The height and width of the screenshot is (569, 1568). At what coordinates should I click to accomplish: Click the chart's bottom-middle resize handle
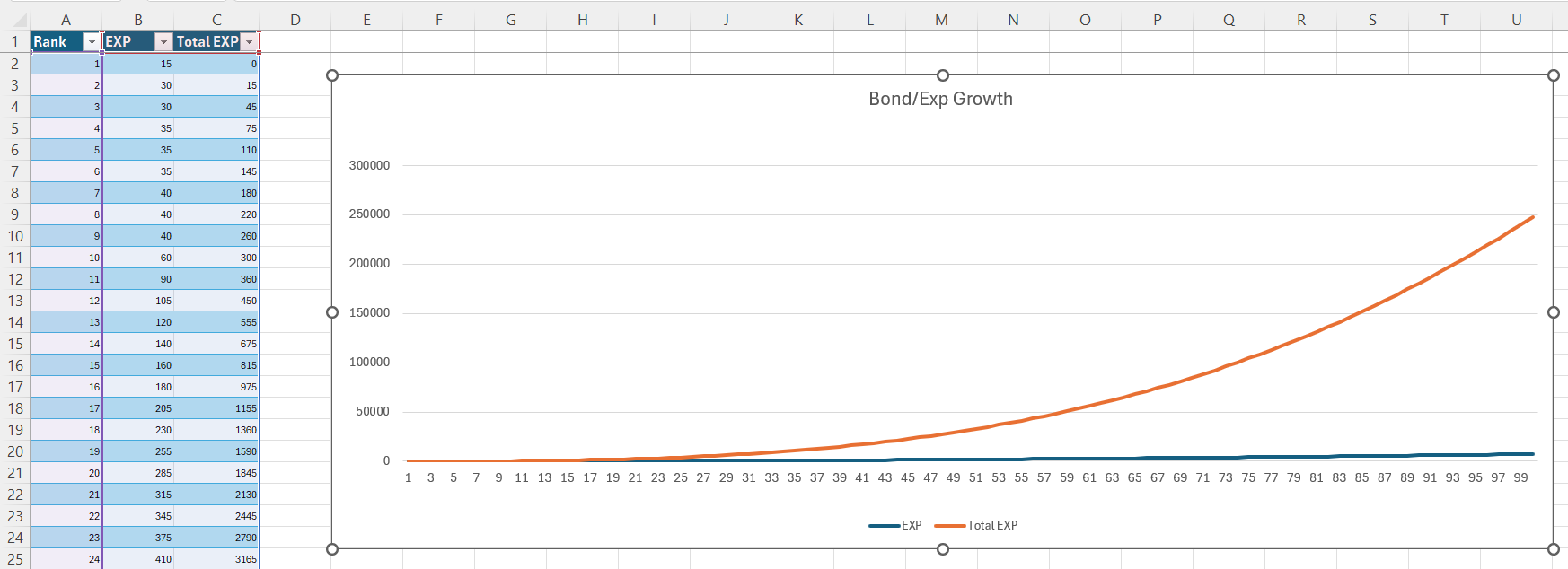pyautogui.click(x=943, y=549)
